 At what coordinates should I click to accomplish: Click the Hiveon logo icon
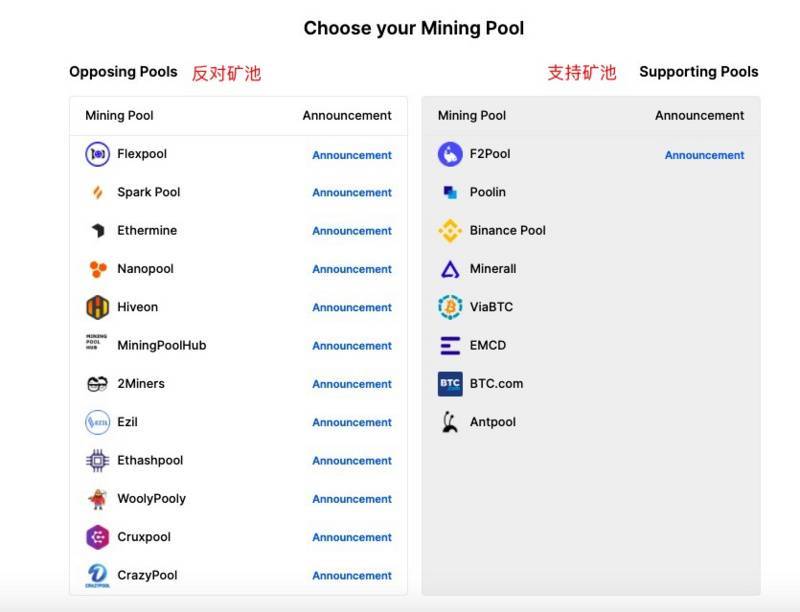coord(96,307)
